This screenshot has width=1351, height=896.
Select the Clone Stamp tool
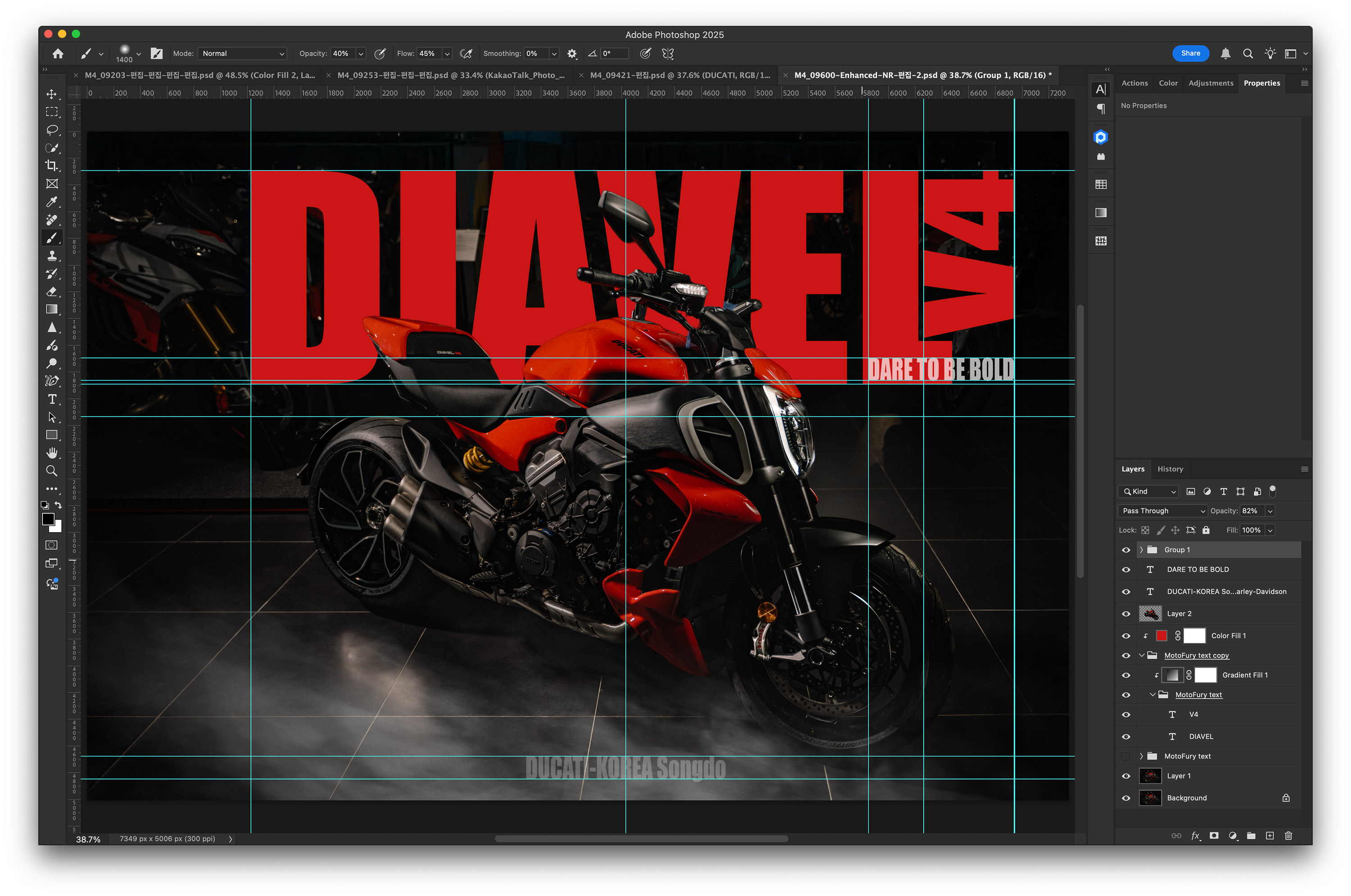[x=52, y=255]
